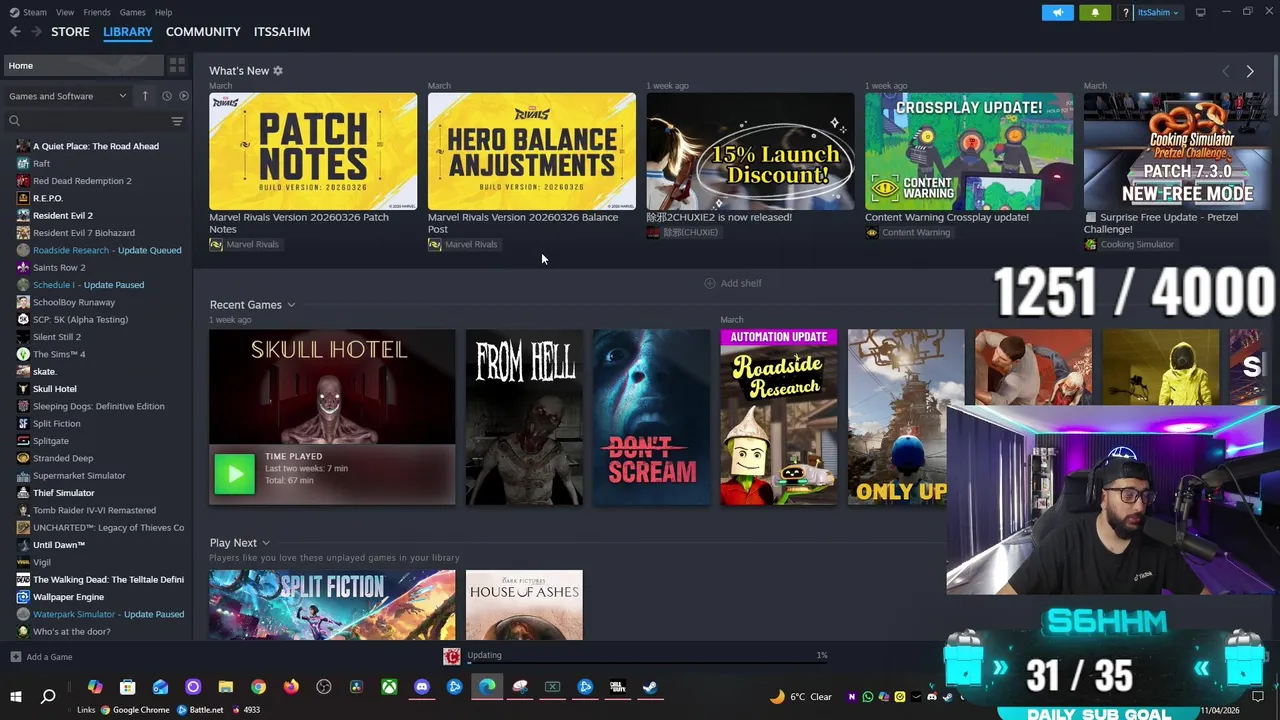Click the Marvel Rivals icon under Patch Notes
The image size is (1280, 720).
(216, 244)
